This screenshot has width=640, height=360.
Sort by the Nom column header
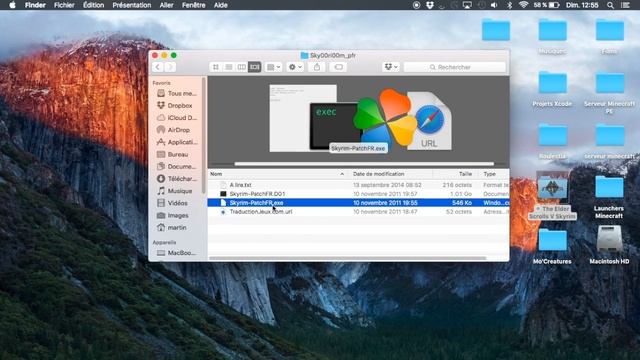coord(278,174)
